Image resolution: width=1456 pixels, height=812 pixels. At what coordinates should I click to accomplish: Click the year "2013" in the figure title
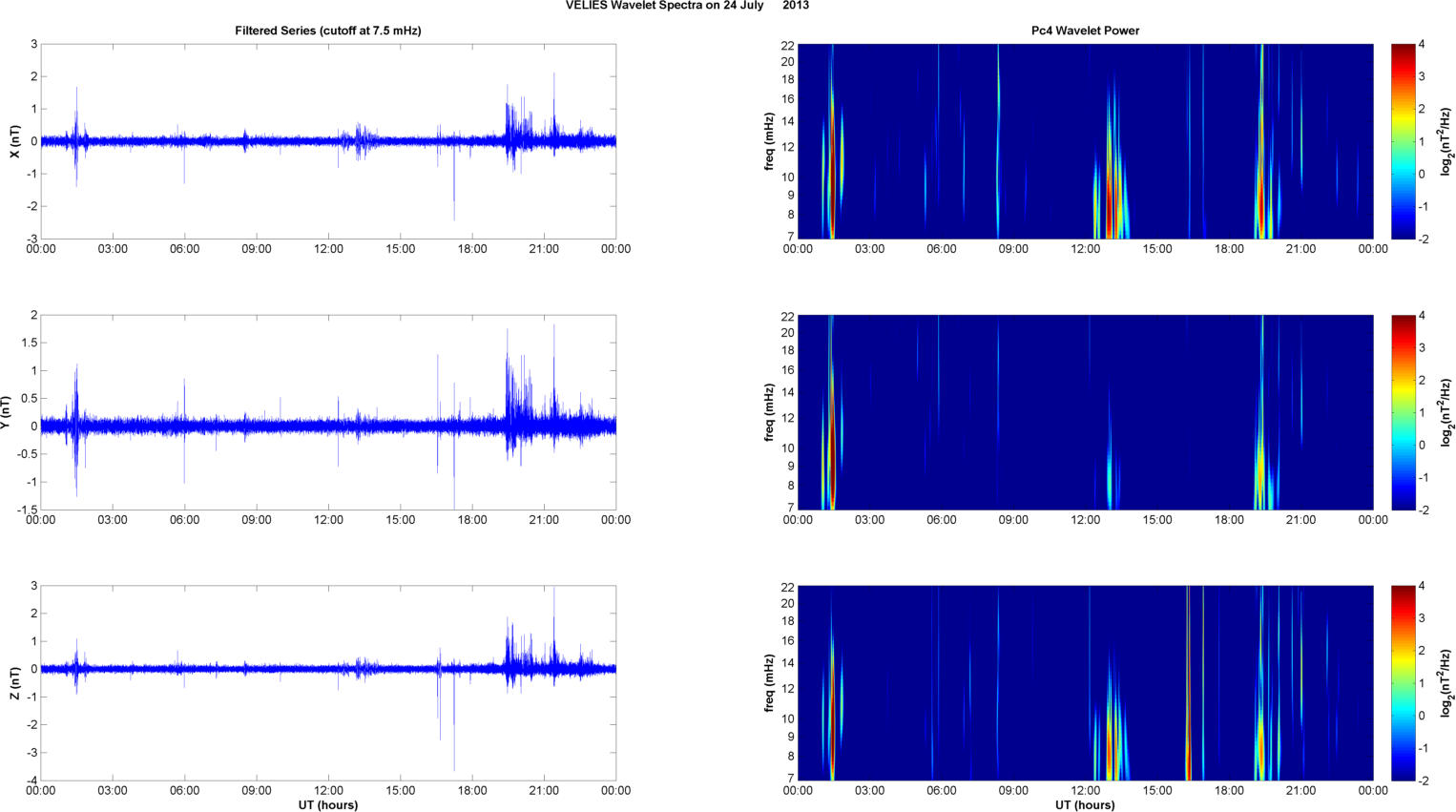pyautogui.click(x=796, y=6)
